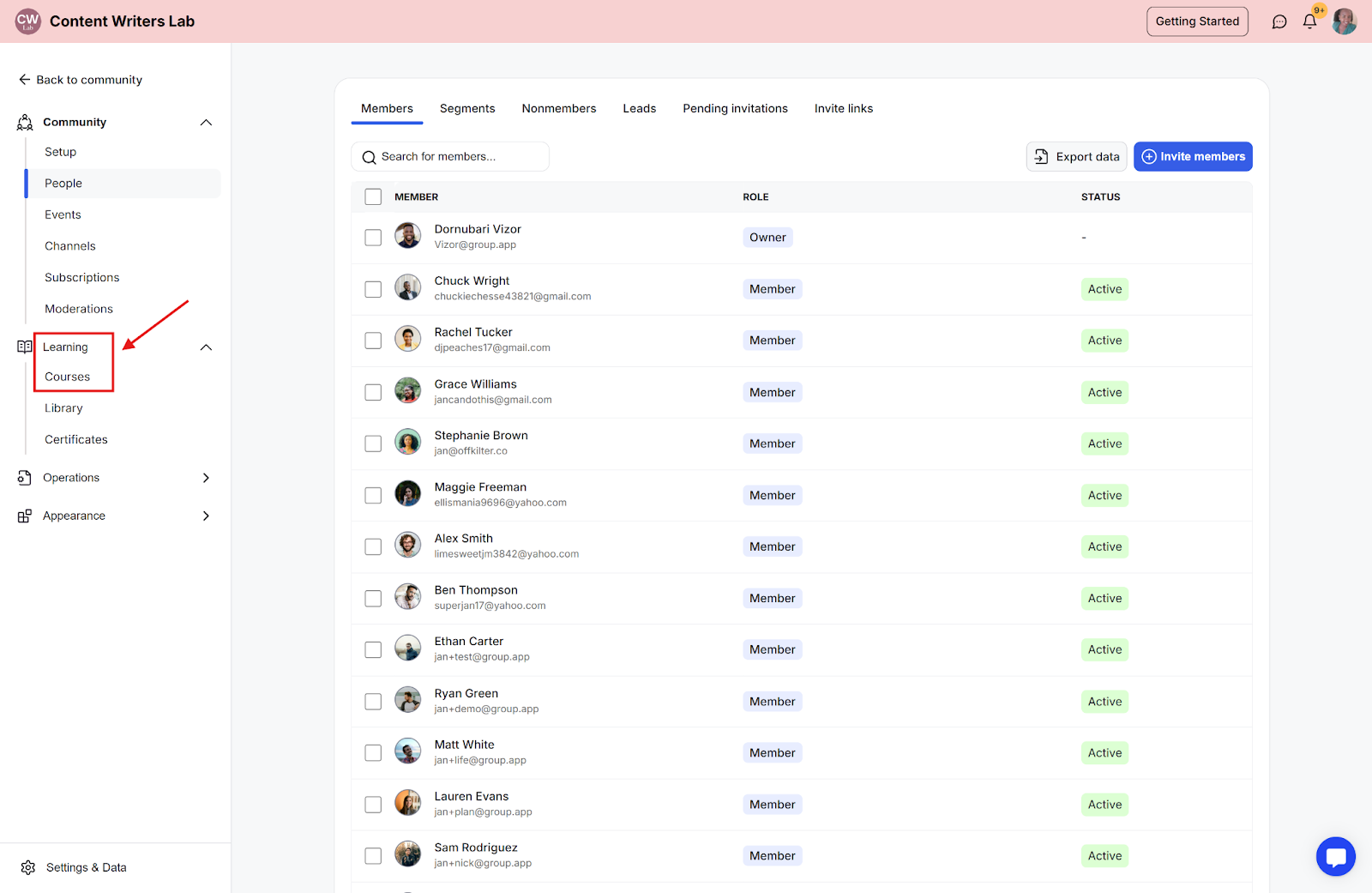Expand the Operations section arrow

(x=206, y=478)
